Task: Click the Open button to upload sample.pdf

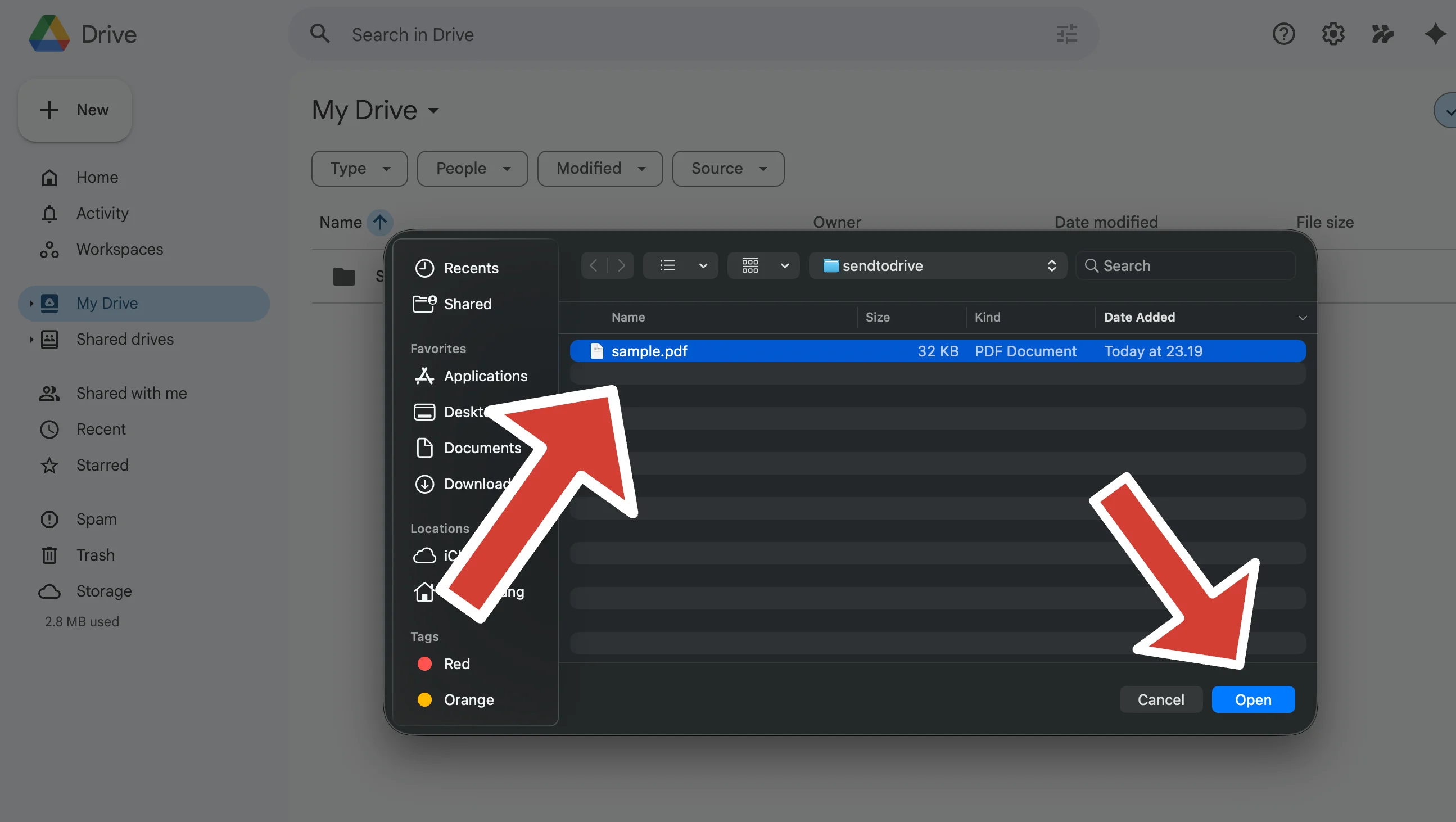Action: coord(1253,699)
